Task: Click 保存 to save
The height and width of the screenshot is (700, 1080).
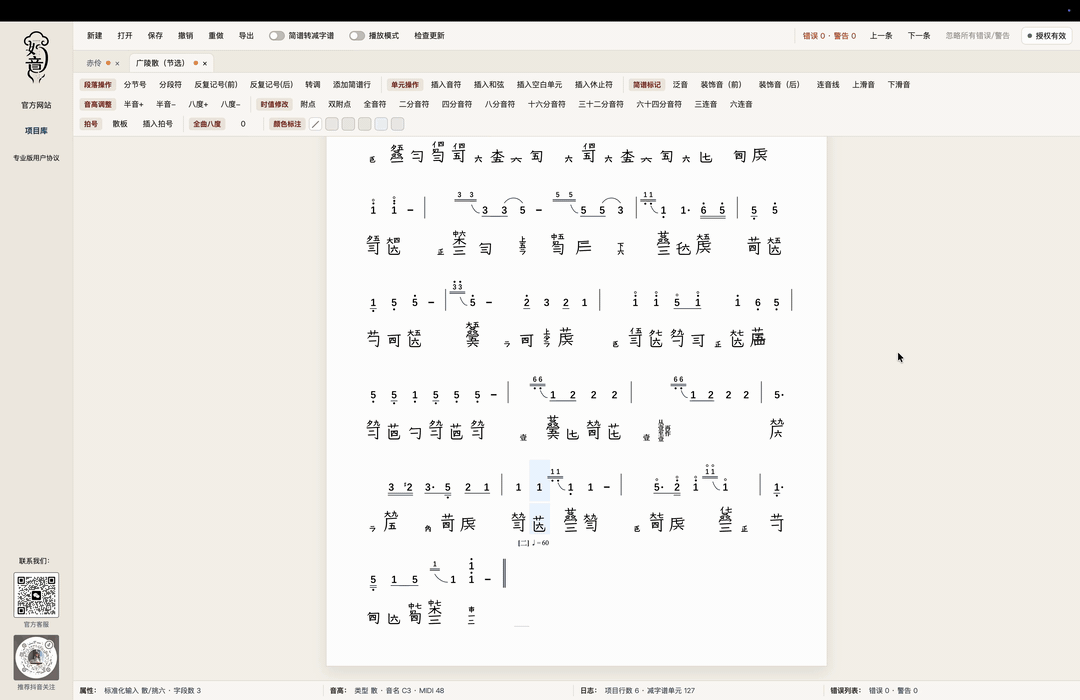Action: (x=155, y=36)
